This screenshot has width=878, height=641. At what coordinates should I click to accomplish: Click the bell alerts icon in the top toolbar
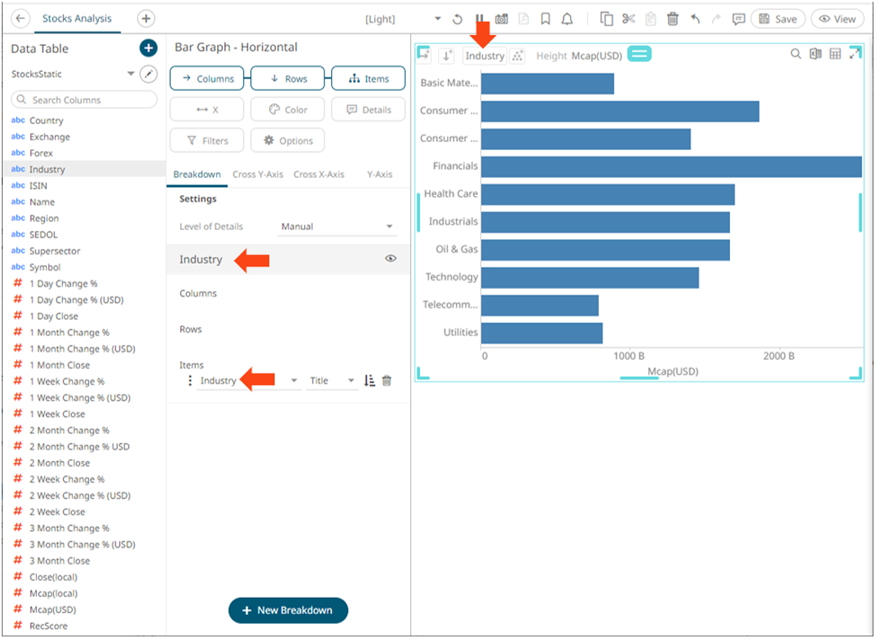click(x=567, y=19)
